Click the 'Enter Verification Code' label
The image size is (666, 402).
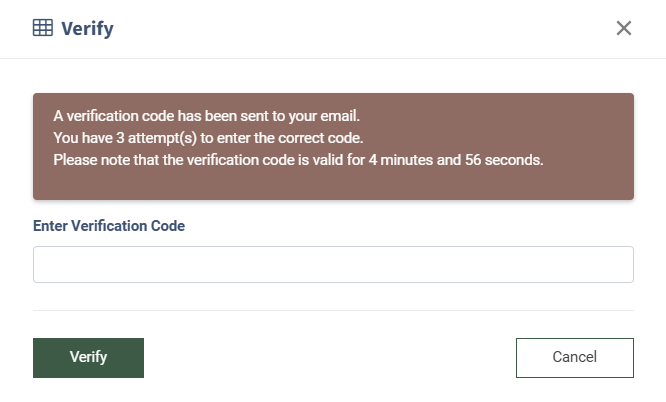tap(109, 226)
